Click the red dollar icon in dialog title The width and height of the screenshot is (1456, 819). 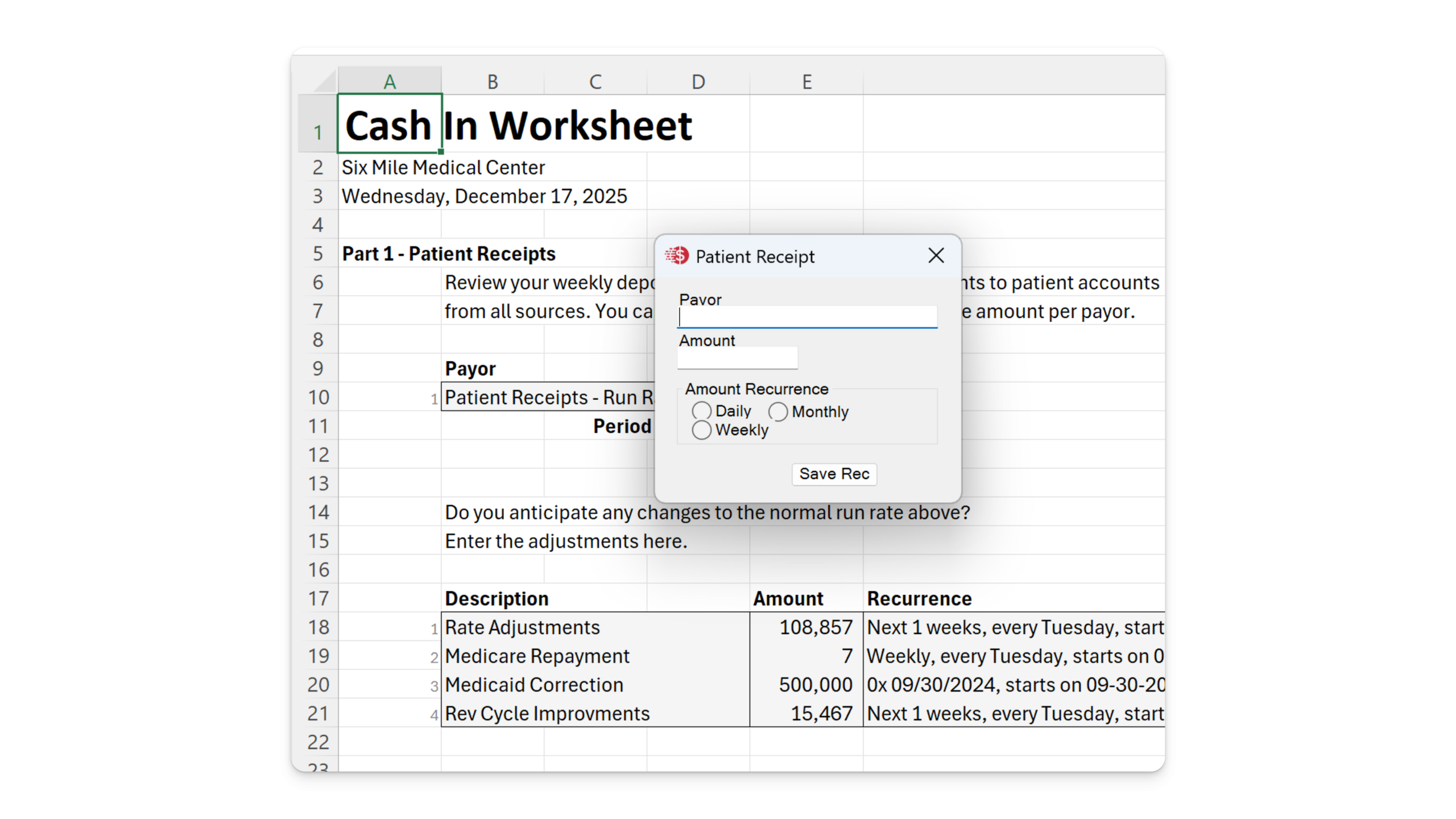tap(677, 256)
